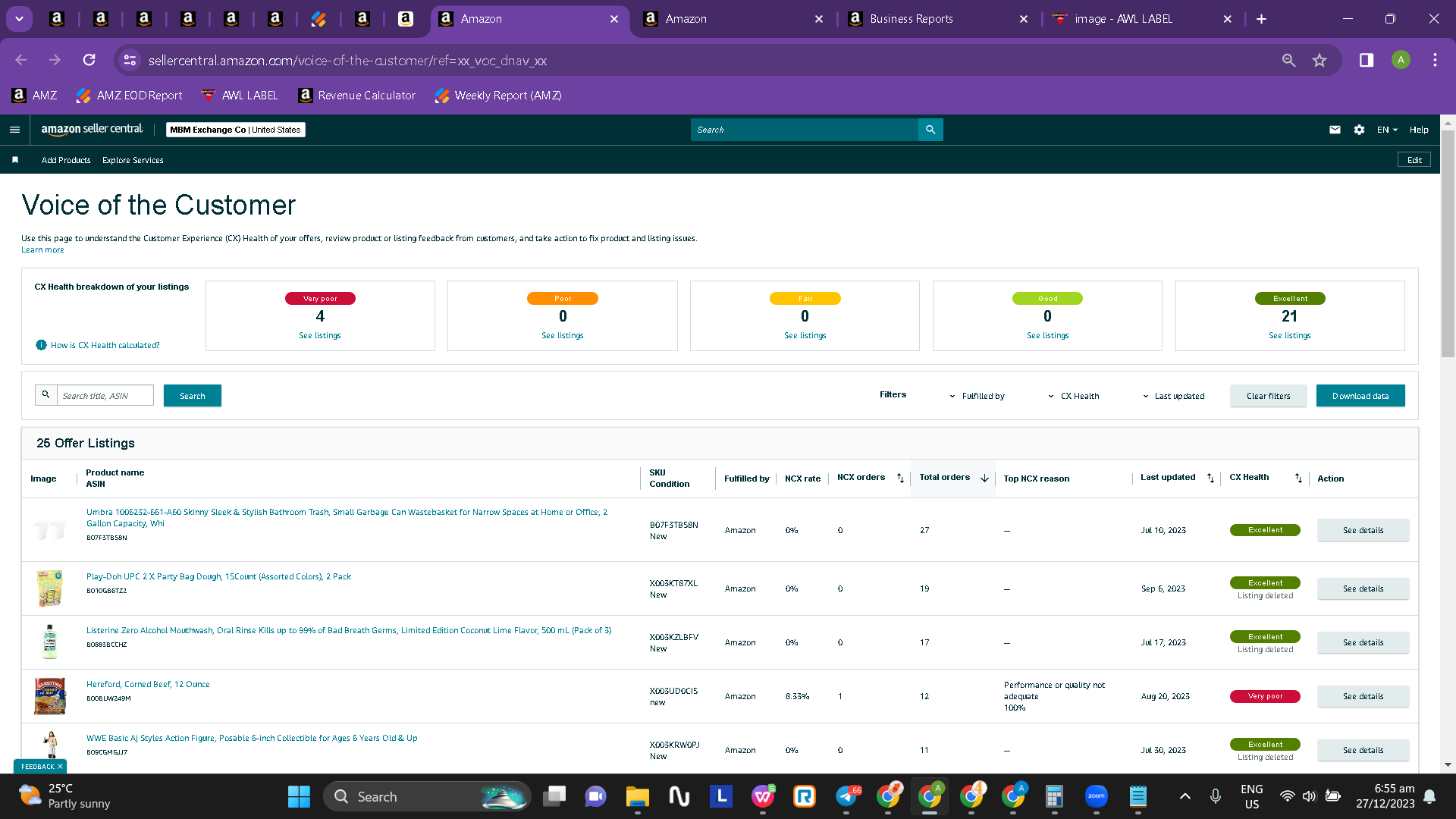Sort by Total orders down arrow
The width and height of the screenshot is (1456, 819).
point(984,478)
